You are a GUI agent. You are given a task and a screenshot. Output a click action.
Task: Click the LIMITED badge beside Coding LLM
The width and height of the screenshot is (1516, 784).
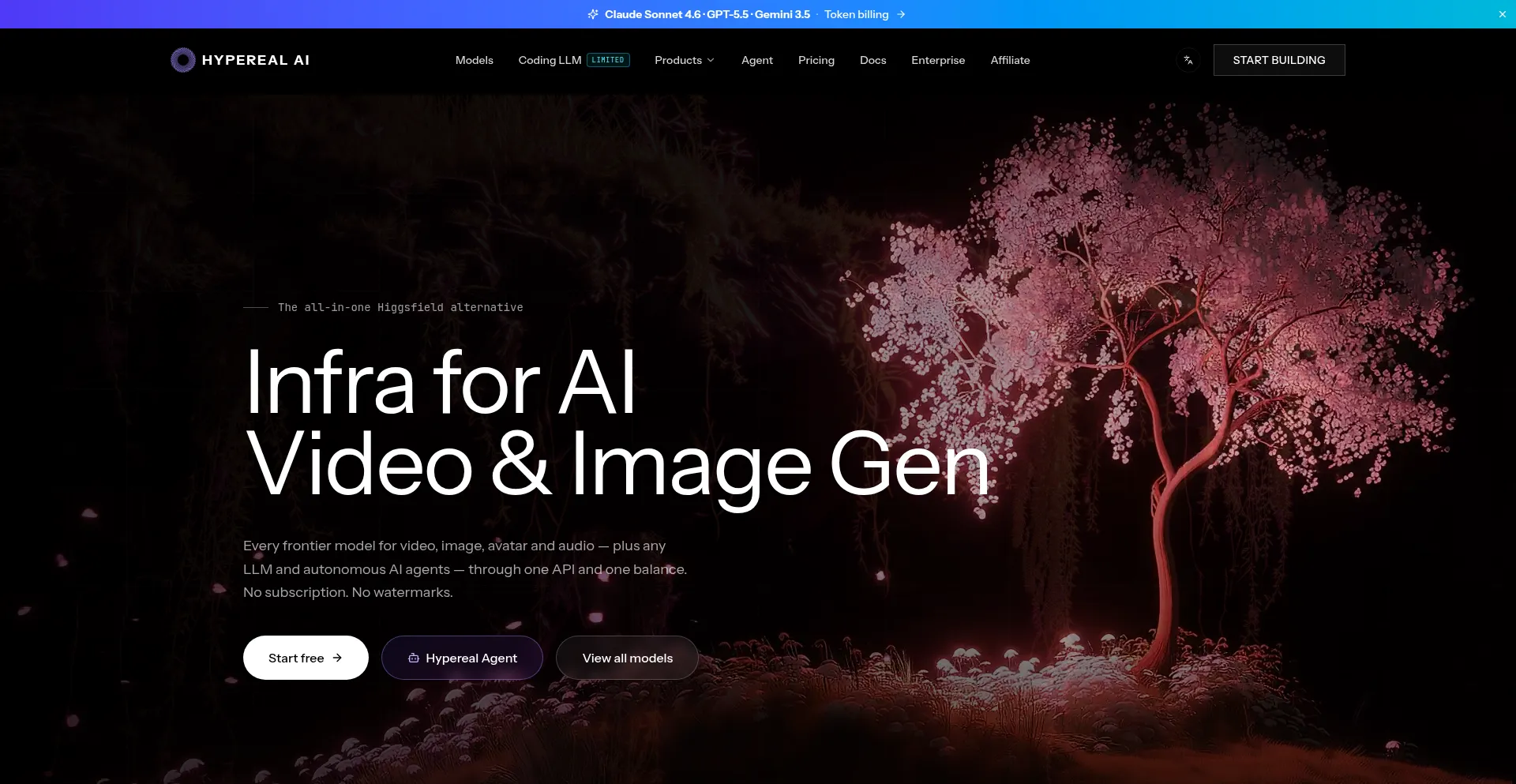click(608, 60)
